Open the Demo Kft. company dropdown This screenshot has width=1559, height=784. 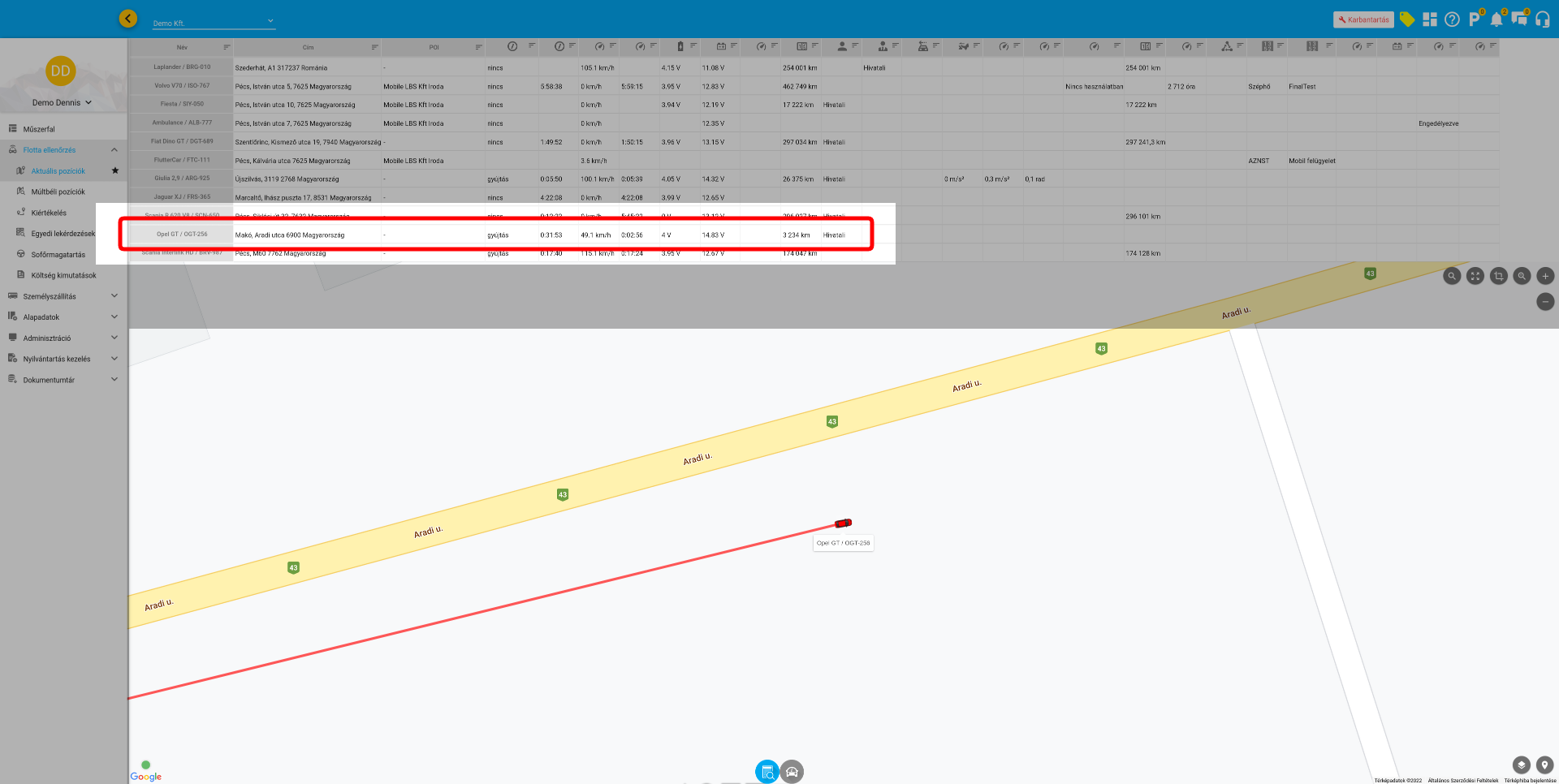click(214, 23)
